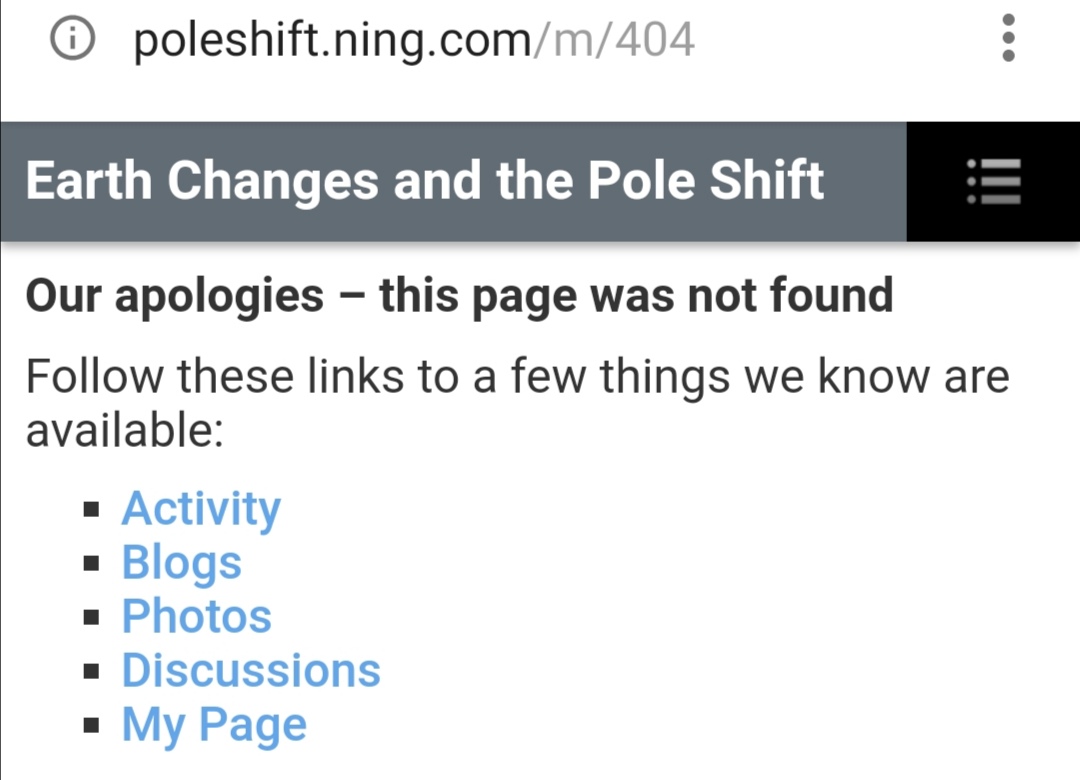Click the bullet beside Discussions
This screenshot has width=1080, height=780.
[x=91, y=671]
